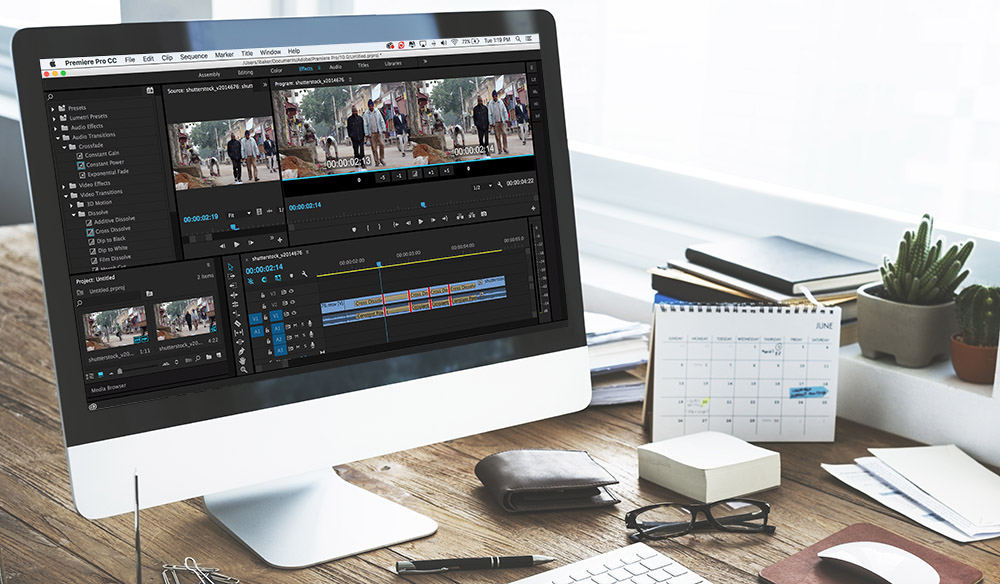Viewport: 1000px width, 584px height.
Task: Select the Slip tool
Action: click(239, 333)
